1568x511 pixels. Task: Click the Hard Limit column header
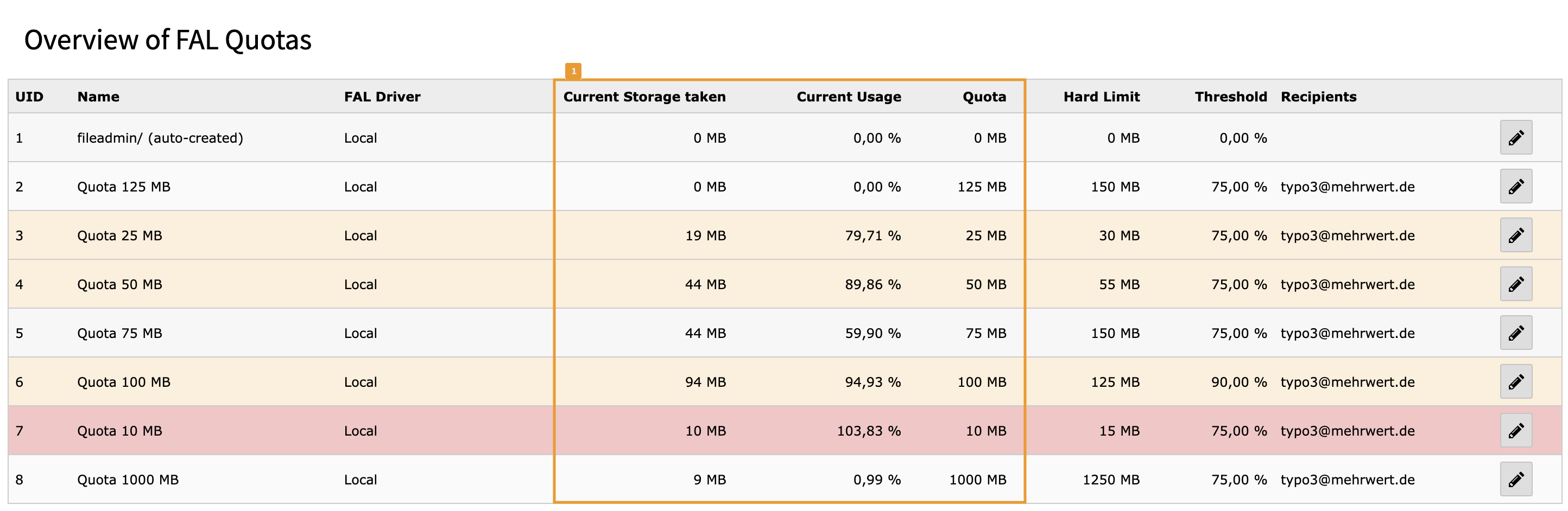[x=1101, y=97]
